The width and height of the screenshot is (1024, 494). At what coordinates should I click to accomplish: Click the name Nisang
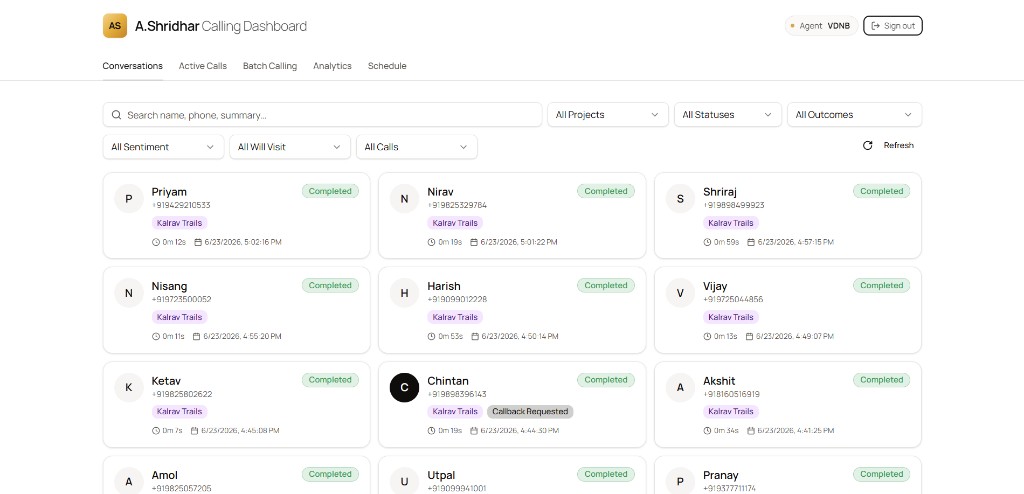(169, 286)
